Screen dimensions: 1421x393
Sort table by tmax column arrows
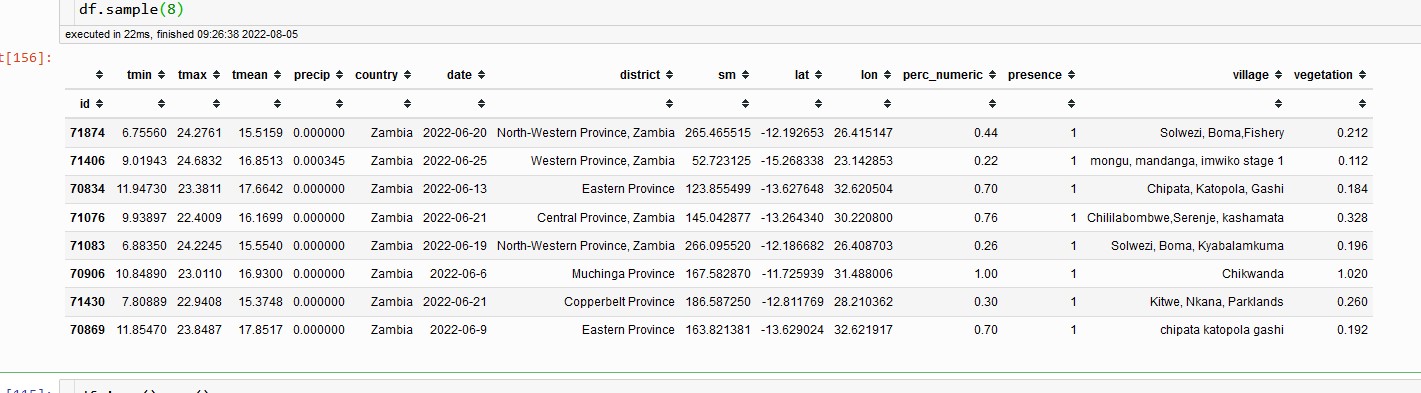click(214, 75)
